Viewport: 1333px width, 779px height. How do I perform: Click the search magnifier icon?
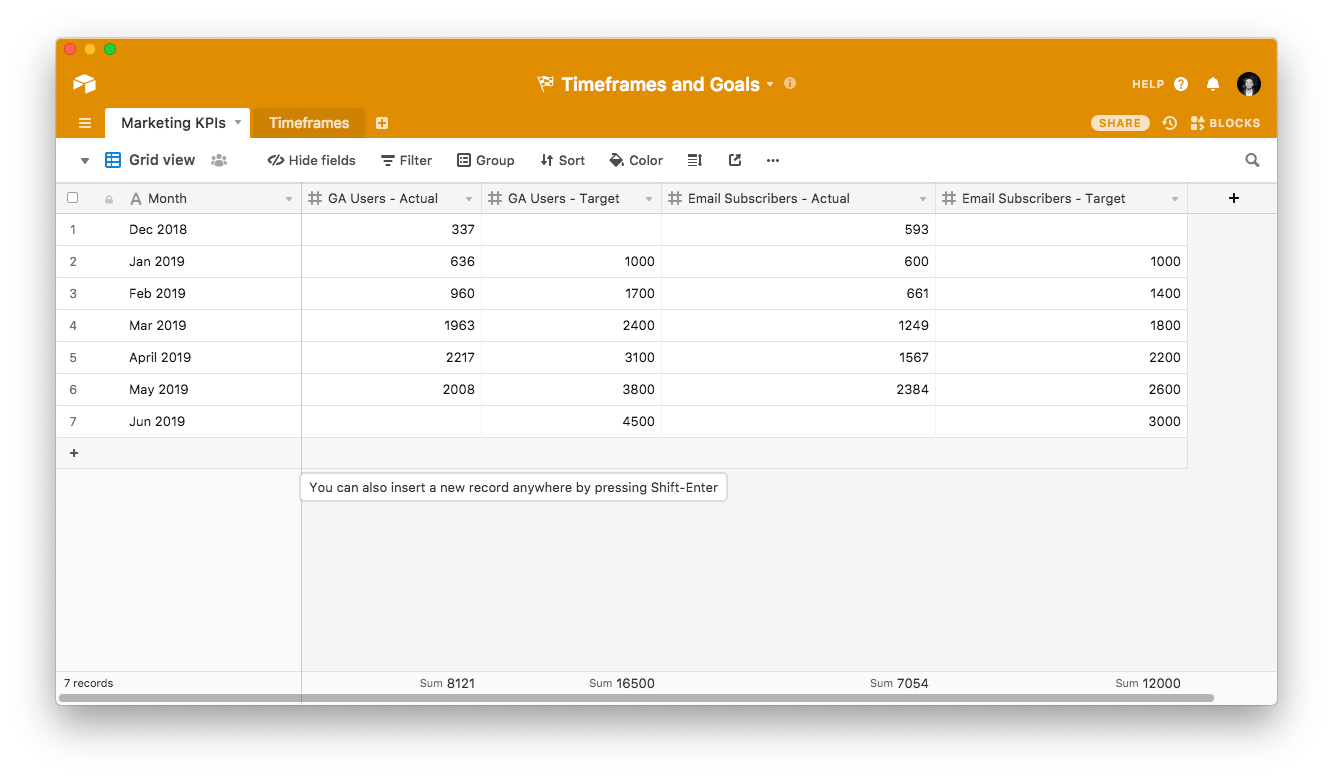pos(1252,160)
